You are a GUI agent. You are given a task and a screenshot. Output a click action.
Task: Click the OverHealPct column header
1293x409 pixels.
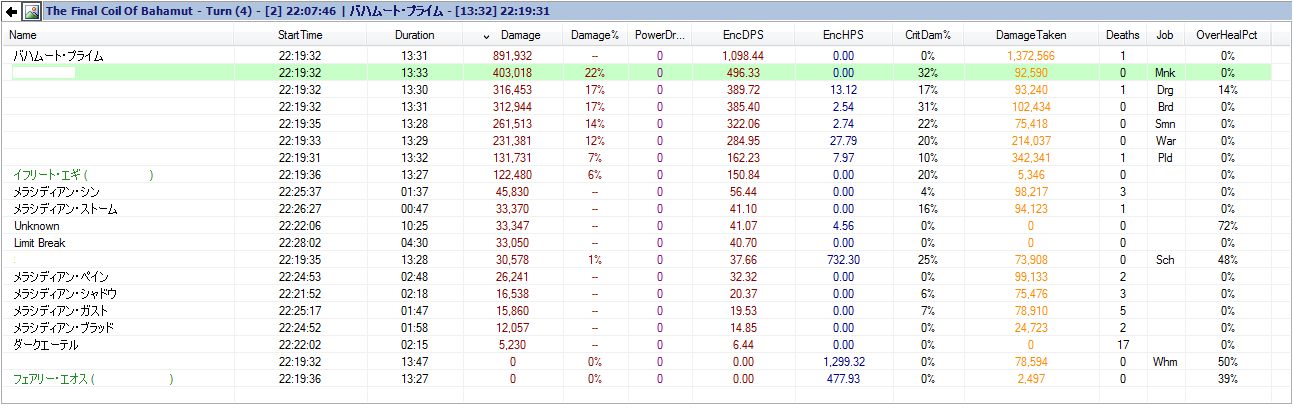(x=1227, y=35)
